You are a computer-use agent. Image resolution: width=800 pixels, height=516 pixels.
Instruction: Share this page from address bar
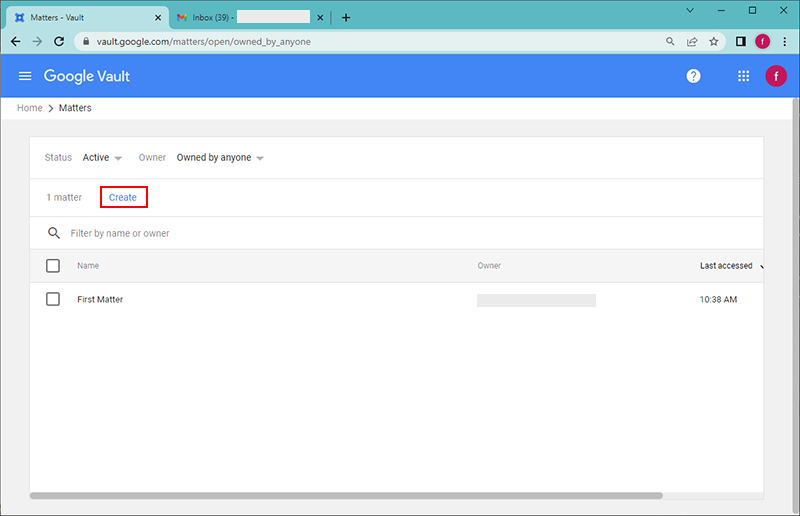coord(692,41)
